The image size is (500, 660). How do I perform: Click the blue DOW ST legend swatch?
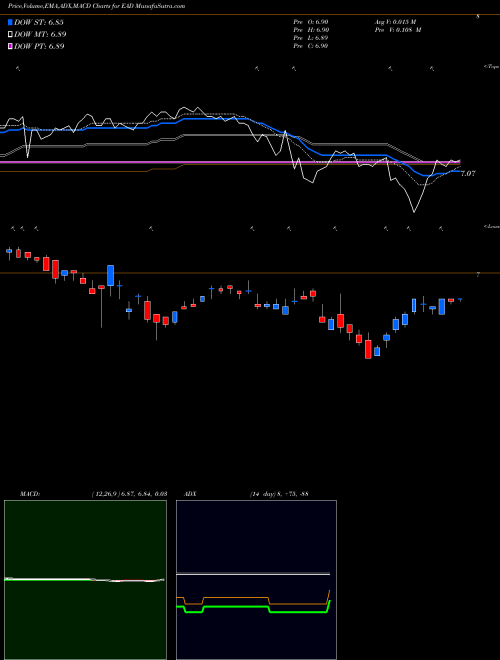coord(10,22)
